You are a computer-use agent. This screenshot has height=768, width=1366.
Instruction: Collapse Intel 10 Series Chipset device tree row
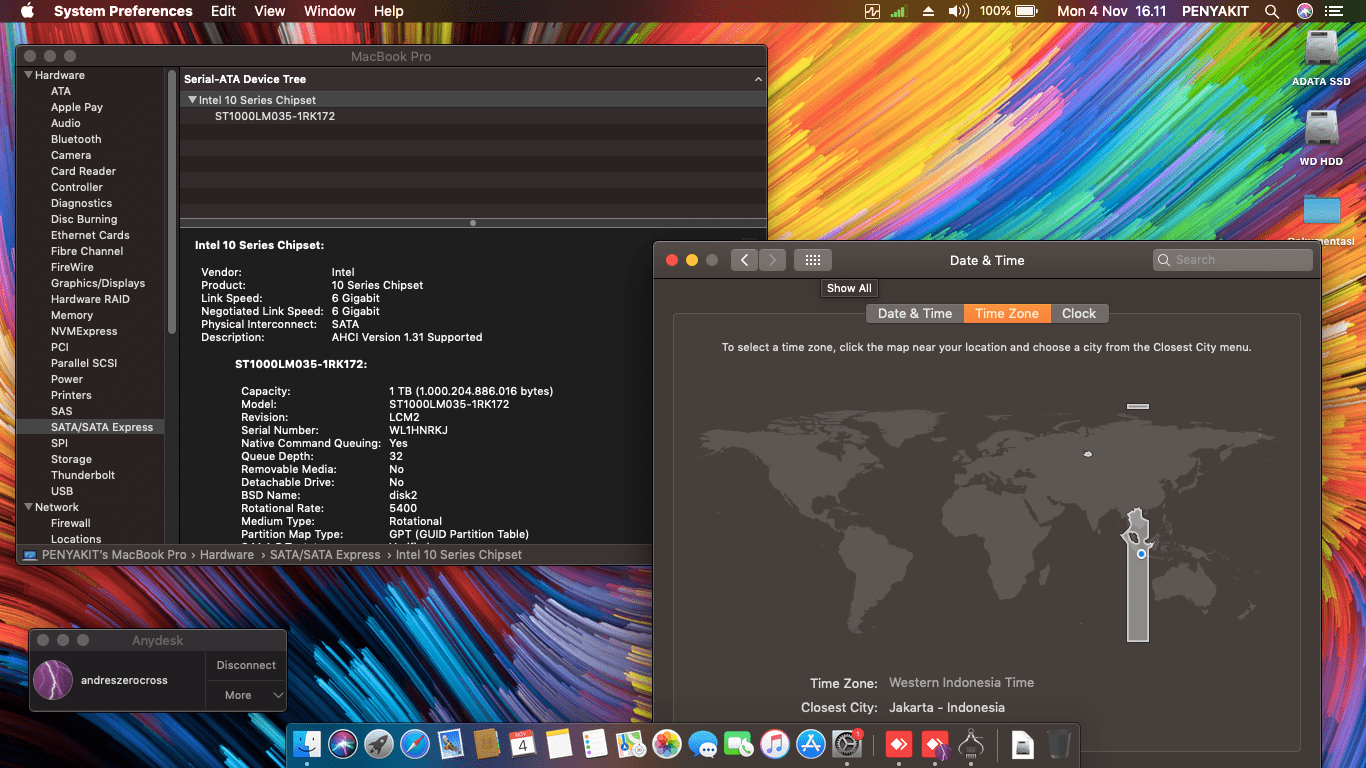[192, 100]
